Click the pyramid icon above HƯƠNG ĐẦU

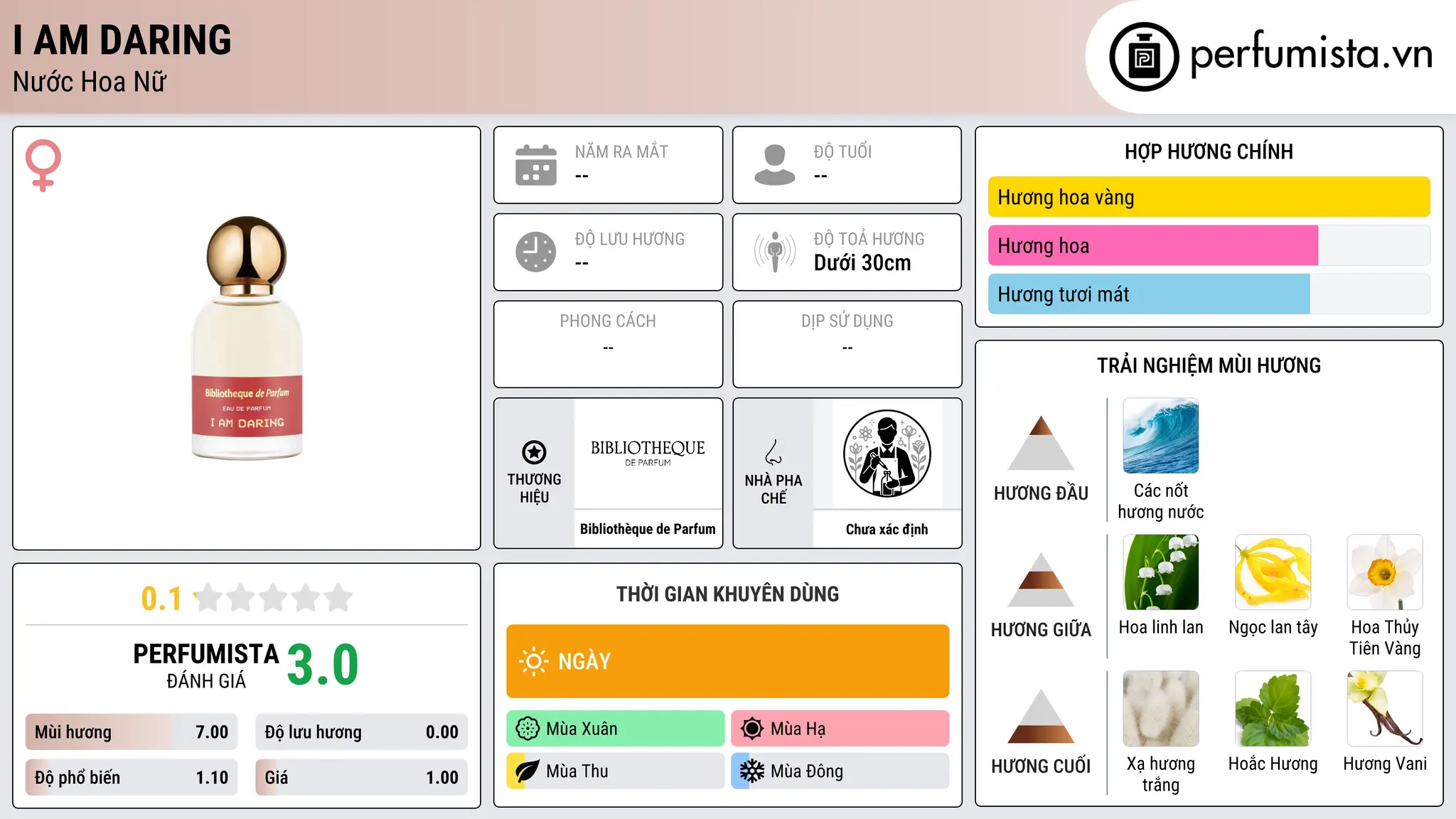1041,443
